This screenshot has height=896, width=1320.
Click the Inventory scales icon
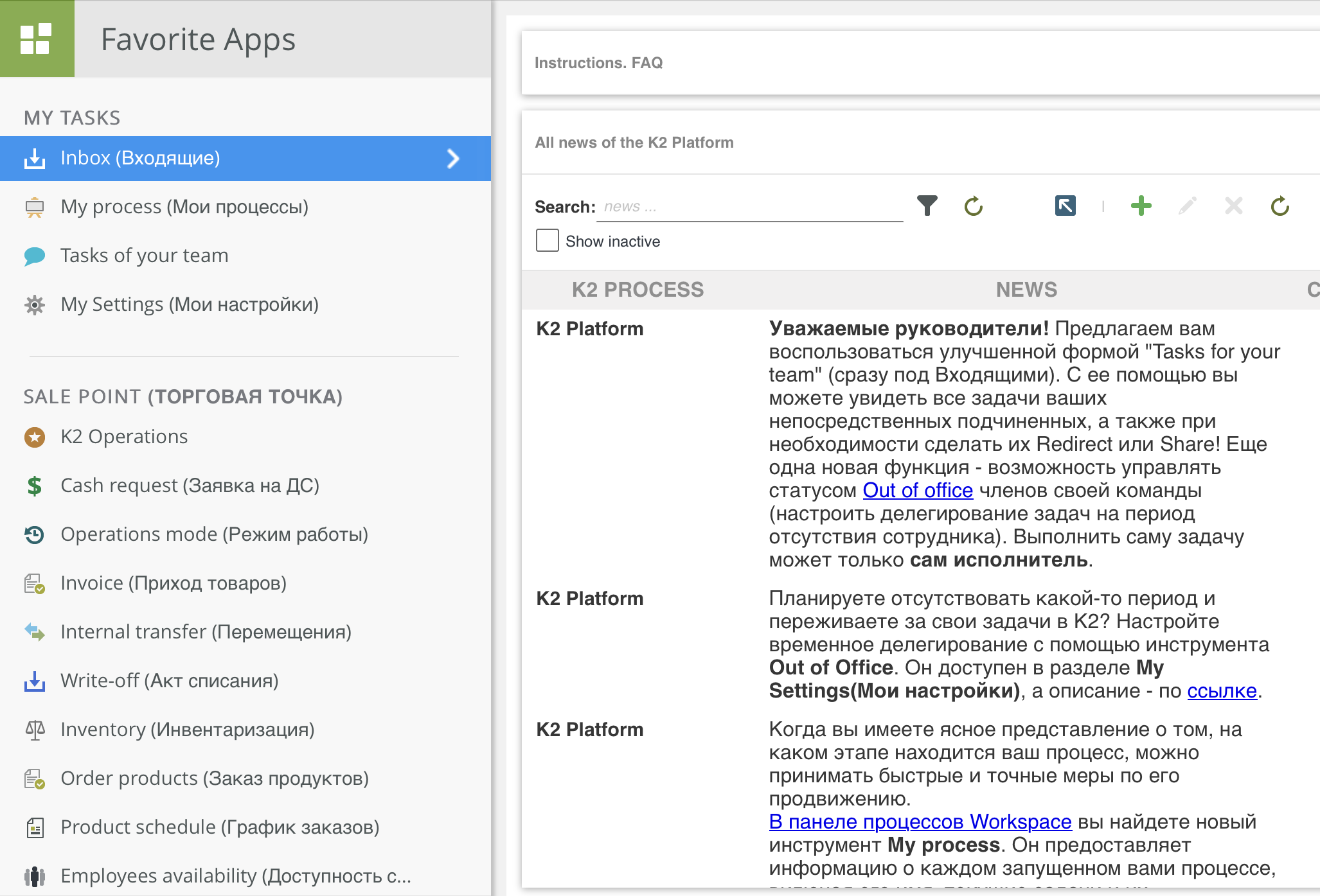coord(35,730)
